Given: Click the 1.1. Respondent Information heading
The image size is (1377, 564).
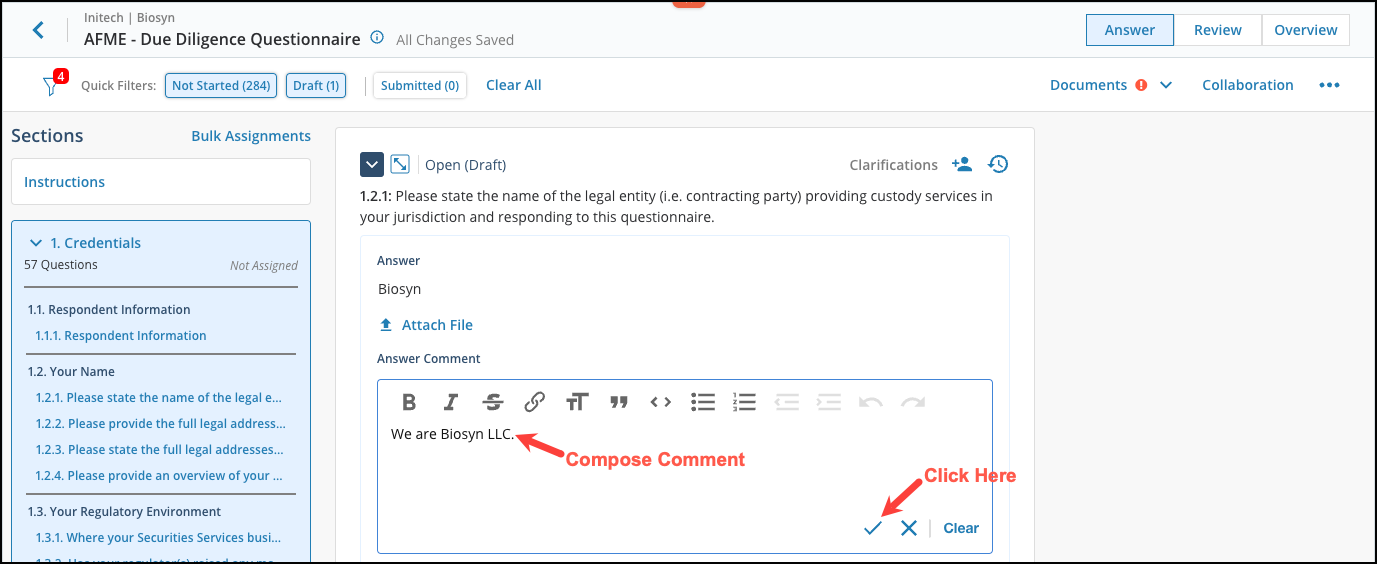Looking at the screenshot, I should 109,310.
